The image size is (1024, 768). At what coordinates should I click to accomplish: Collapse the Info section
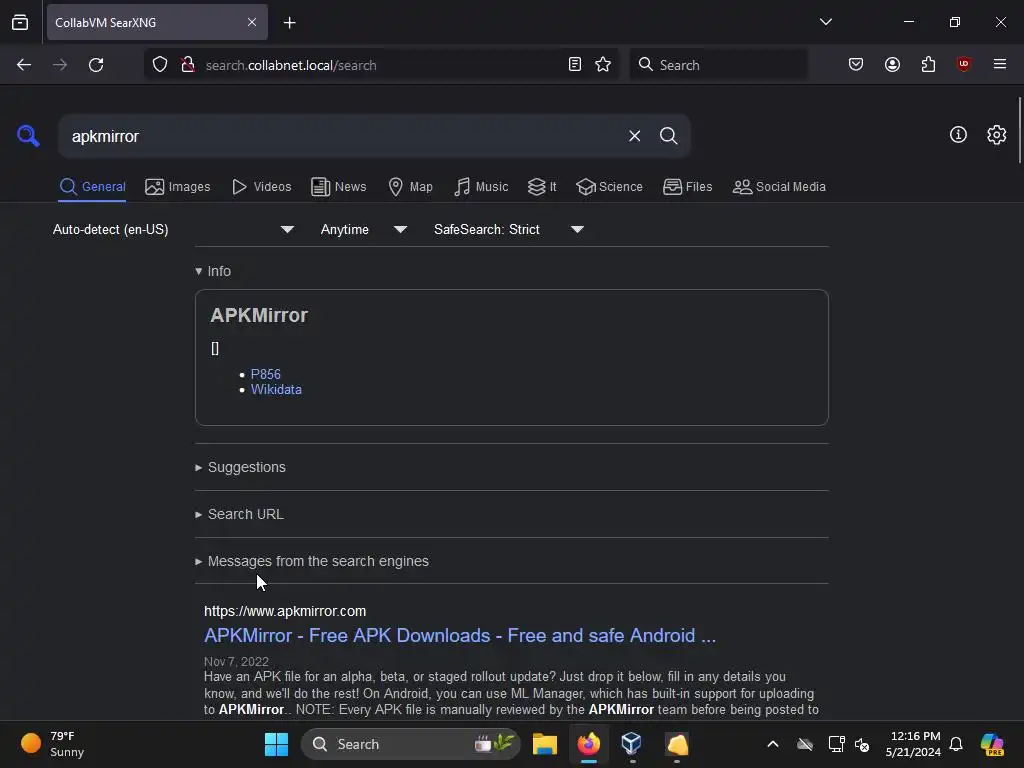click(213, 271)
